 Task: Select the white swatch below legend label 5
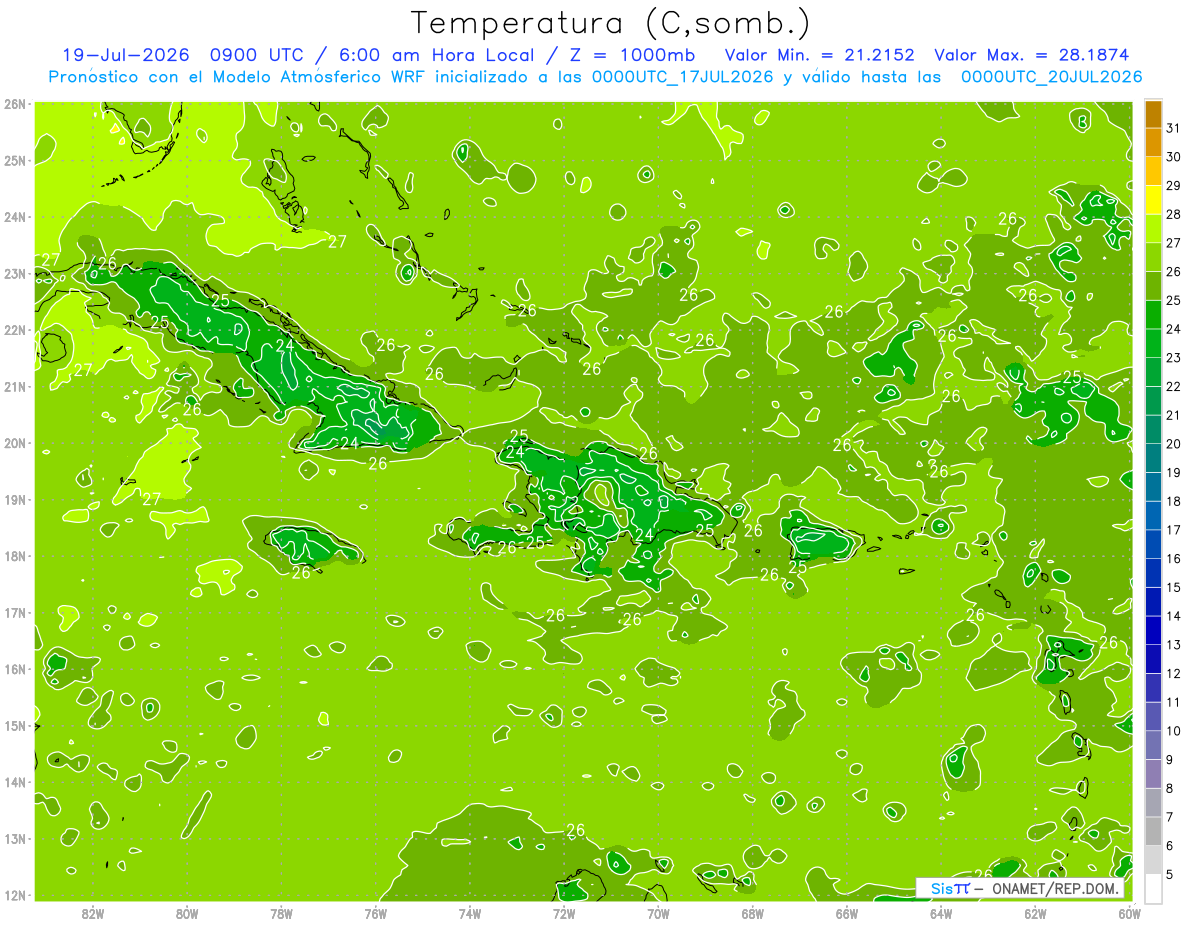point(1153,888)
